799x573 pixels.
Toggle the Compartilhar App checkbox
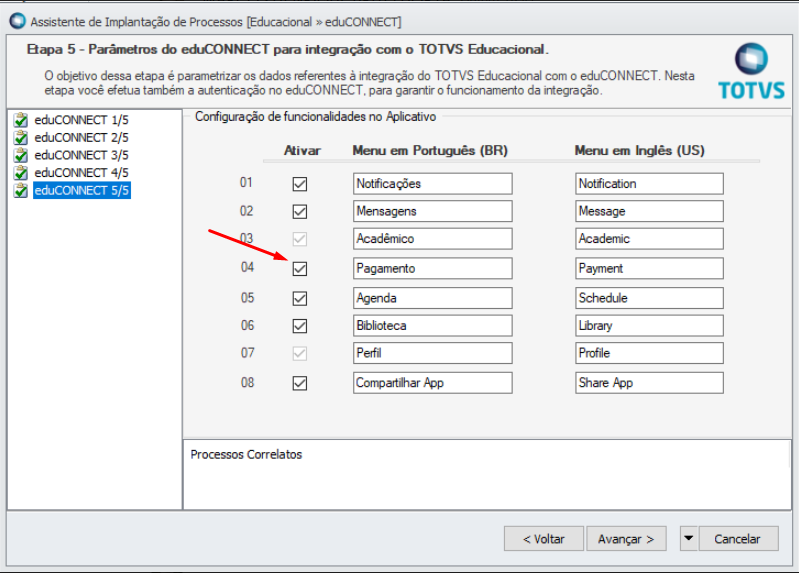coord(300,383)
